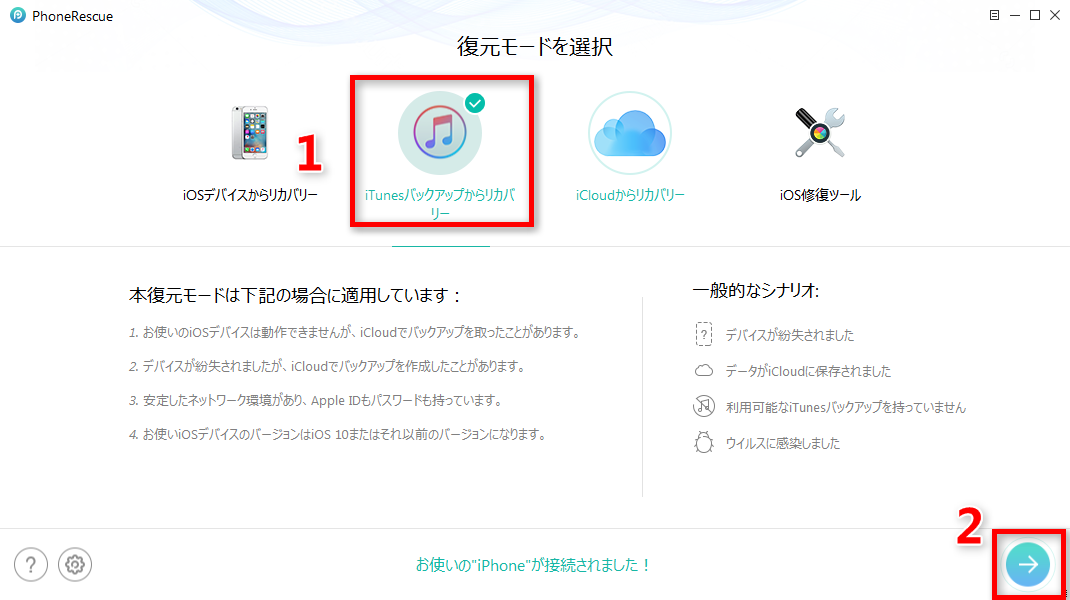This screenshot has height=600, width=1070.
Task: Click the virus infection bug icon
Action: point(704,443)
